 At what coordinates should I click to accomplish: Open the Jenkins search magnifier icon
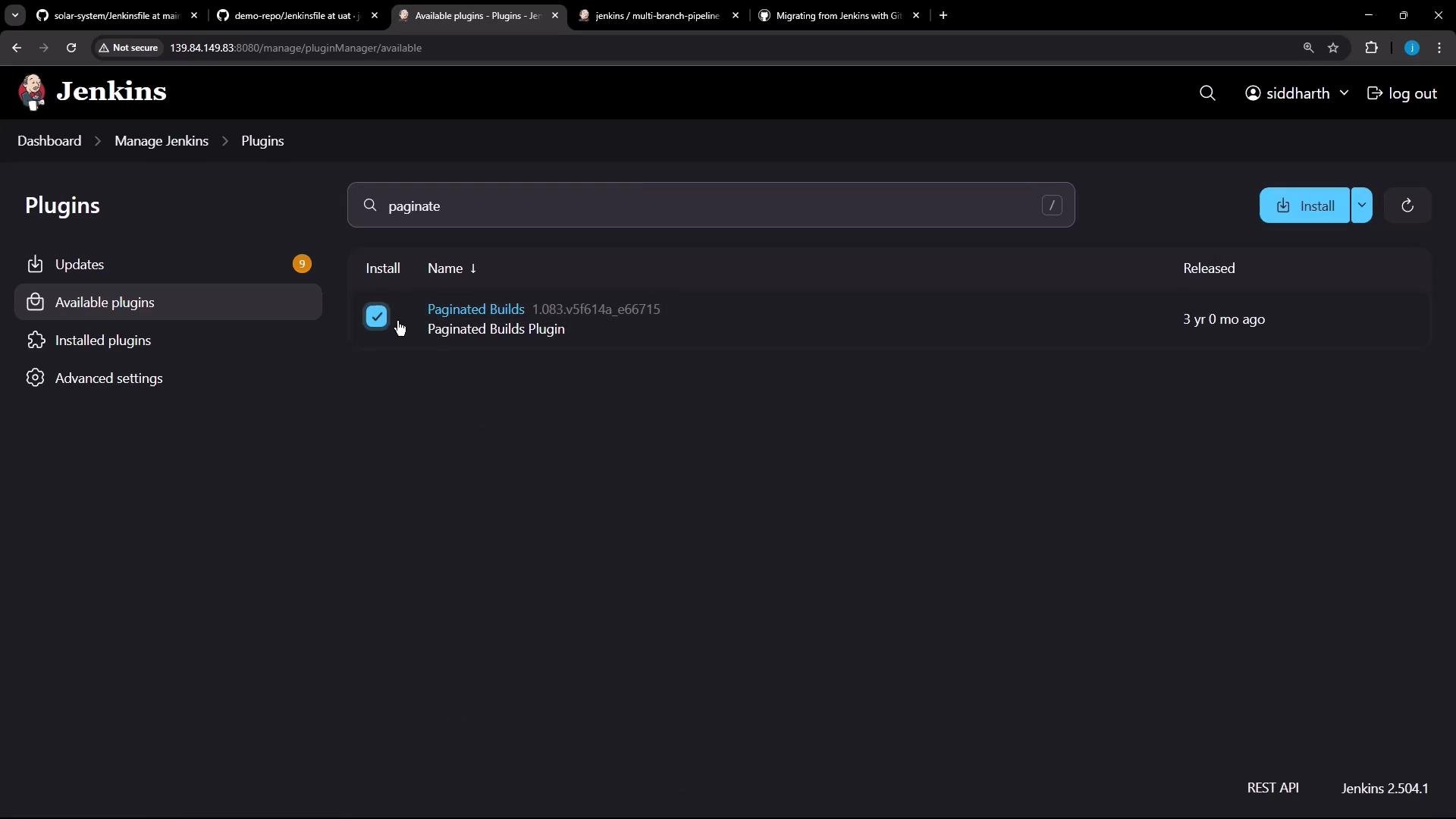click(1207, 93)
